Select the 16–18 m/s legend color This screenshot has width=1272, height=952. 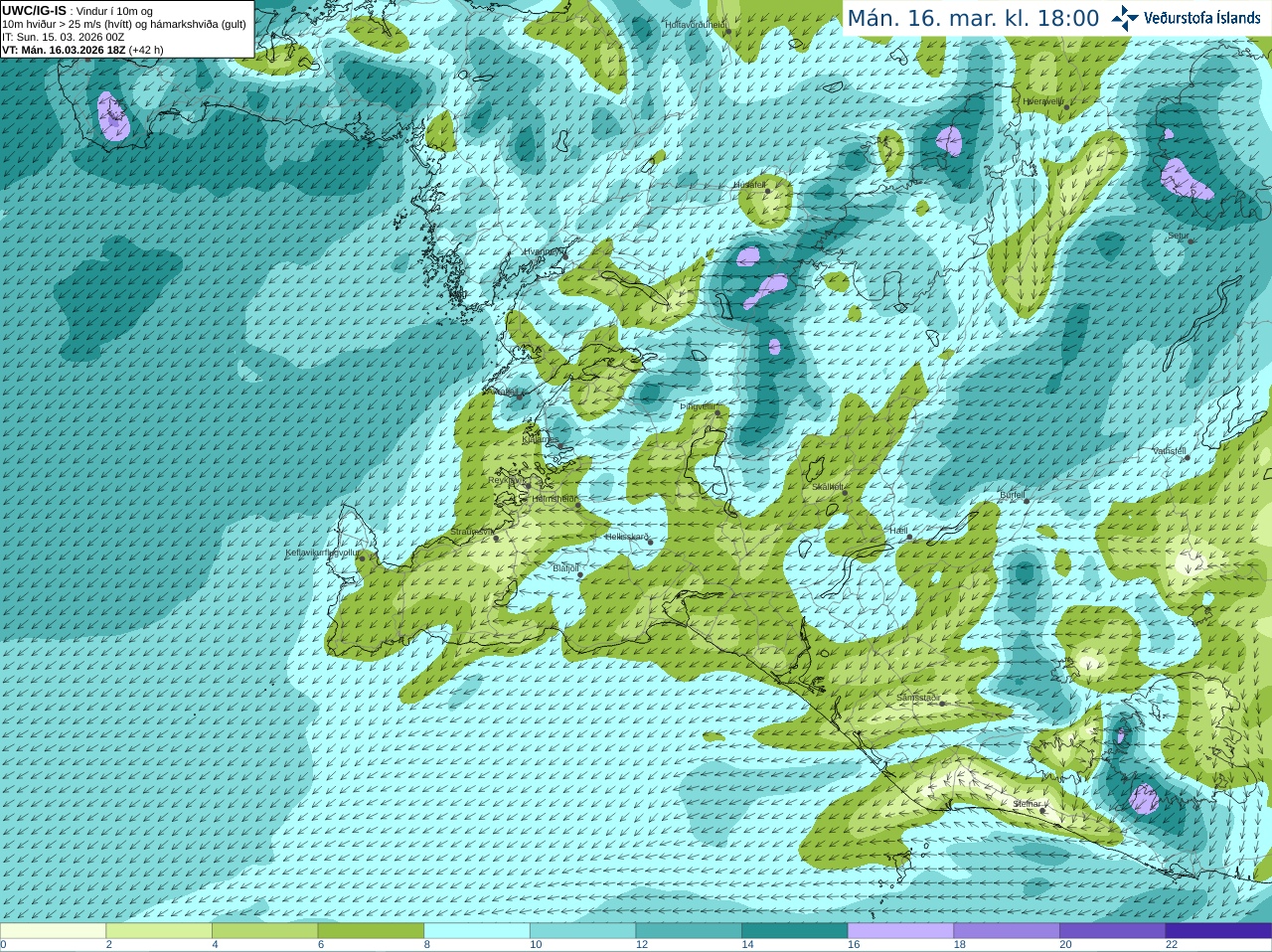[x=900, y=931]
